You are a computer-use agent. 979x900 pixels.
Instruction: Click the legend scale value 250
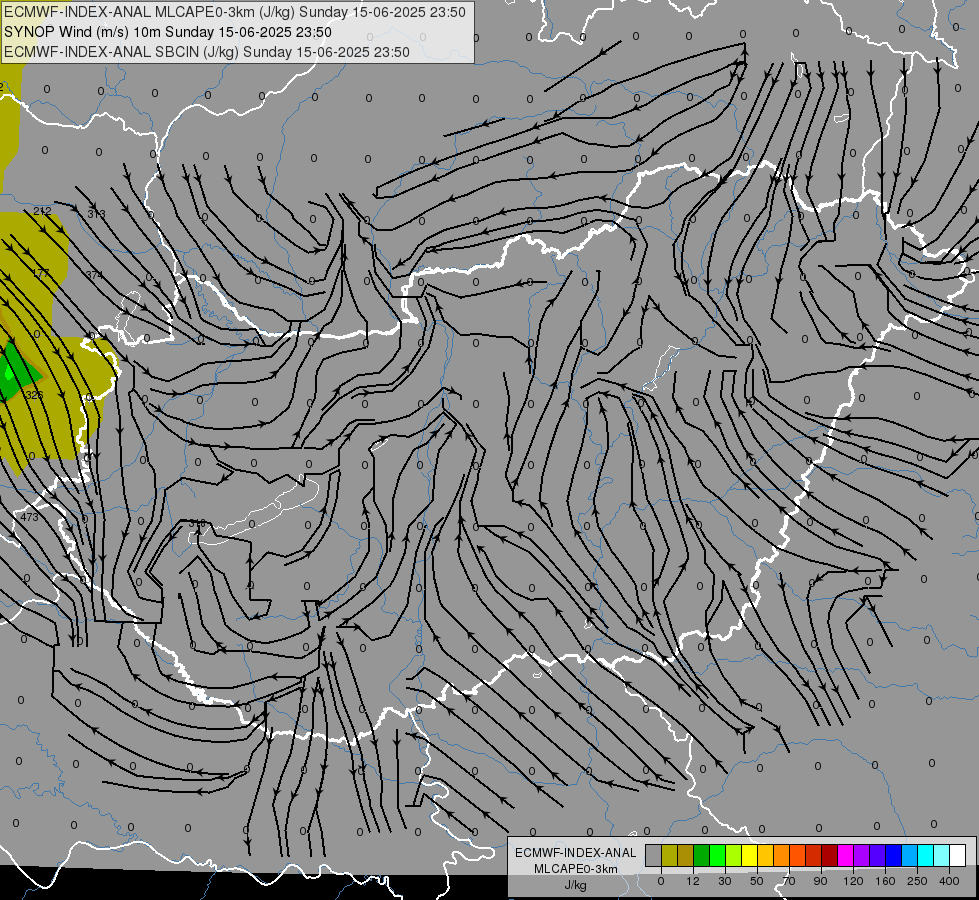pyautogui.click(x=917, y=881)
